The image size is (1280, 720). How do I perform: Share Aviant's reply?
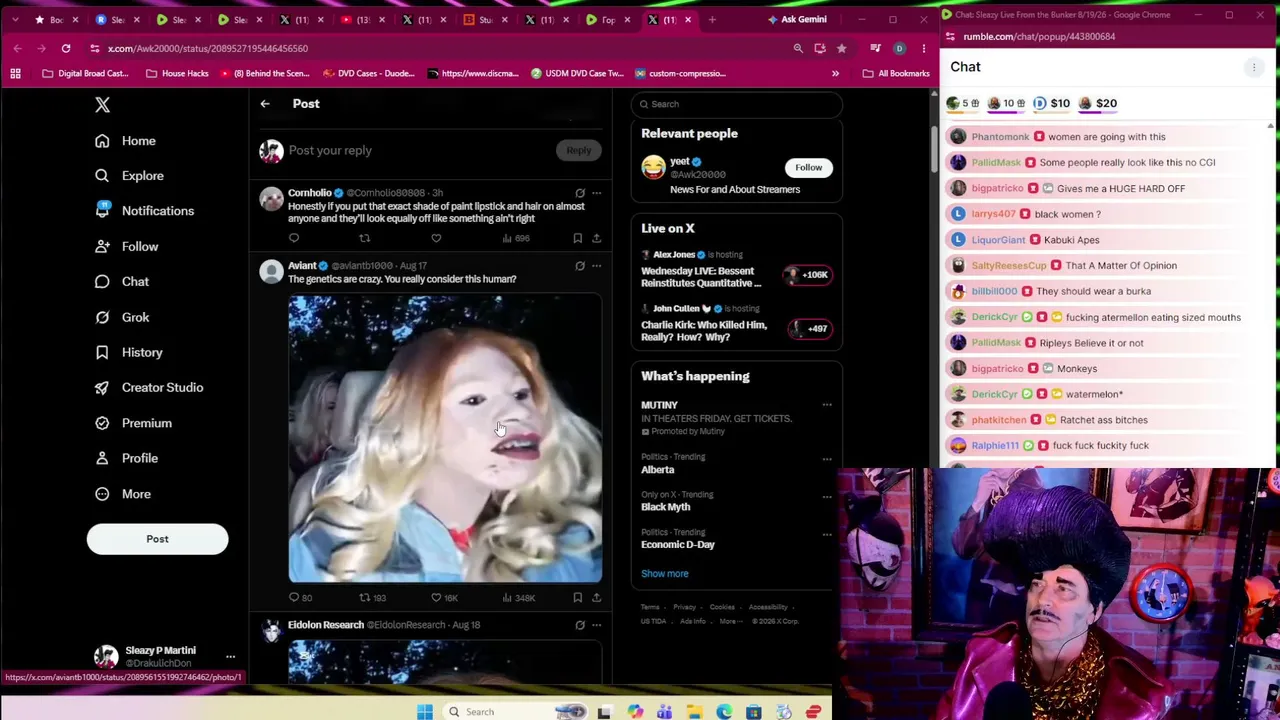point(596,598)
